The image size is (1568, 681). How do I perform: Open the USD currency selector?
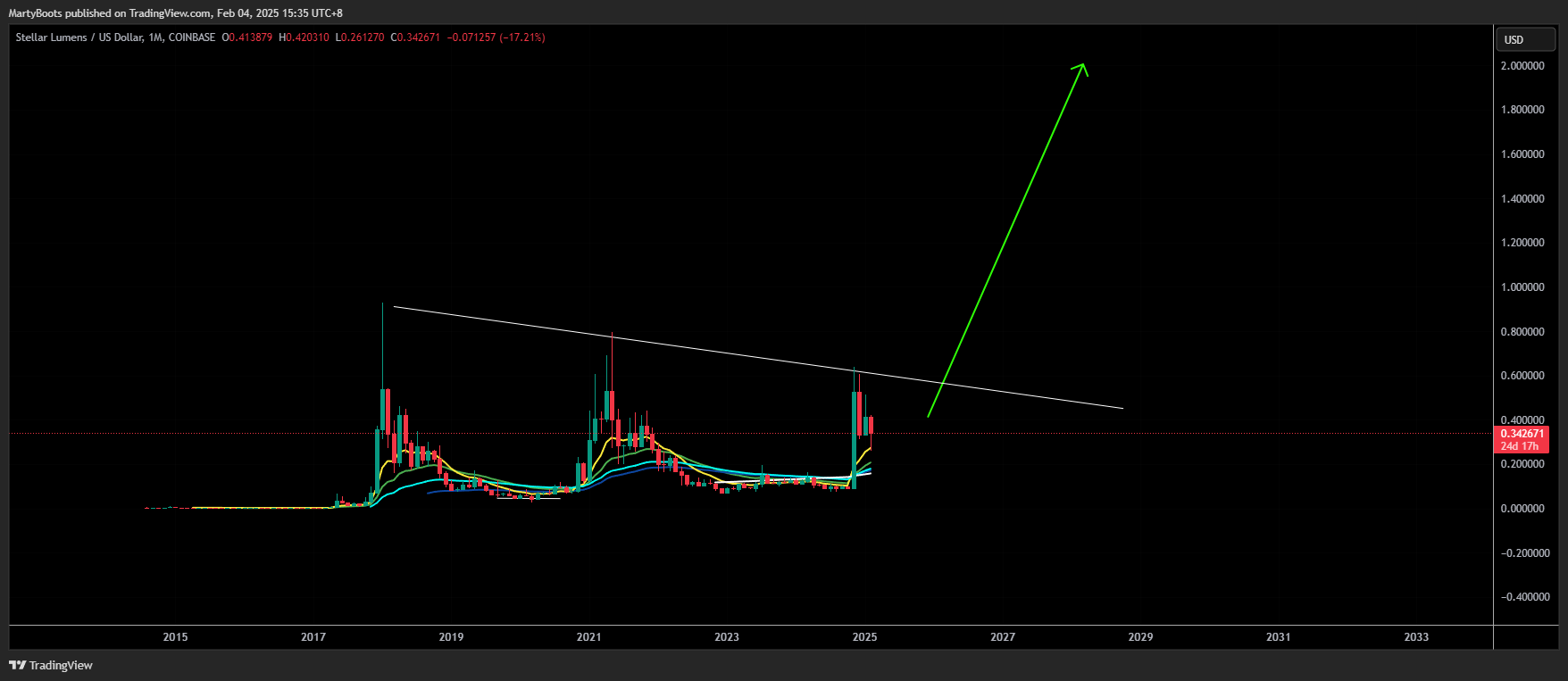coord(1525,39)
